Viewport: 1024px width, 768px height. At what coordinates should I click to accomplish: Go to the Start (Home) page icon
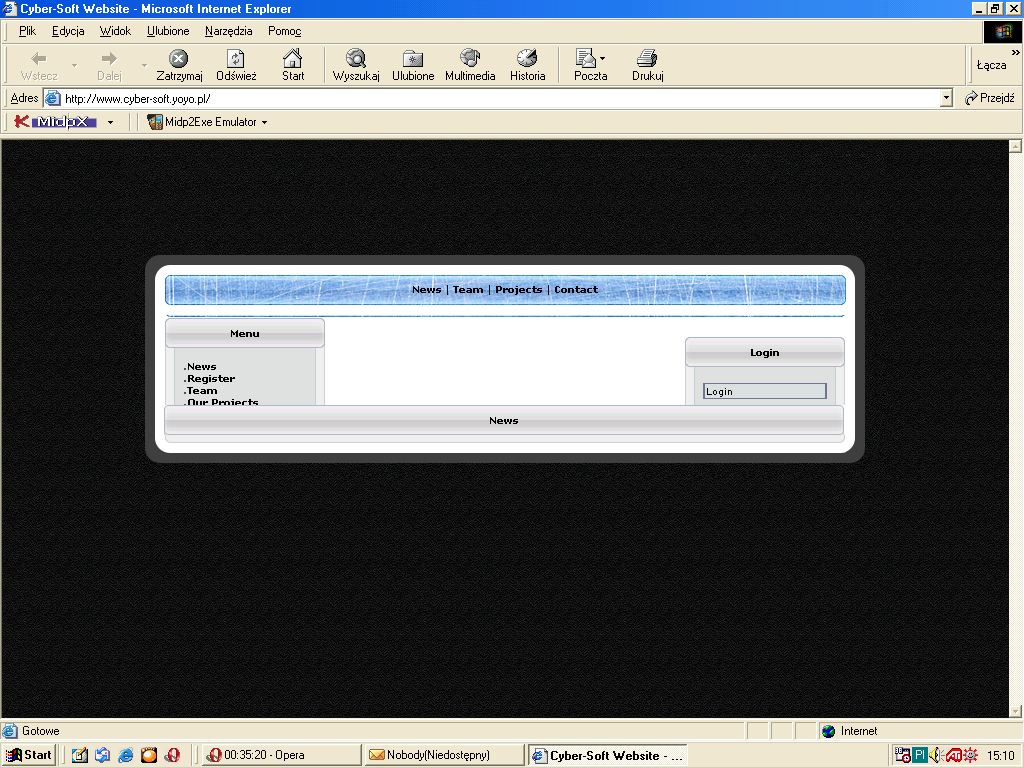pos(292,59)
